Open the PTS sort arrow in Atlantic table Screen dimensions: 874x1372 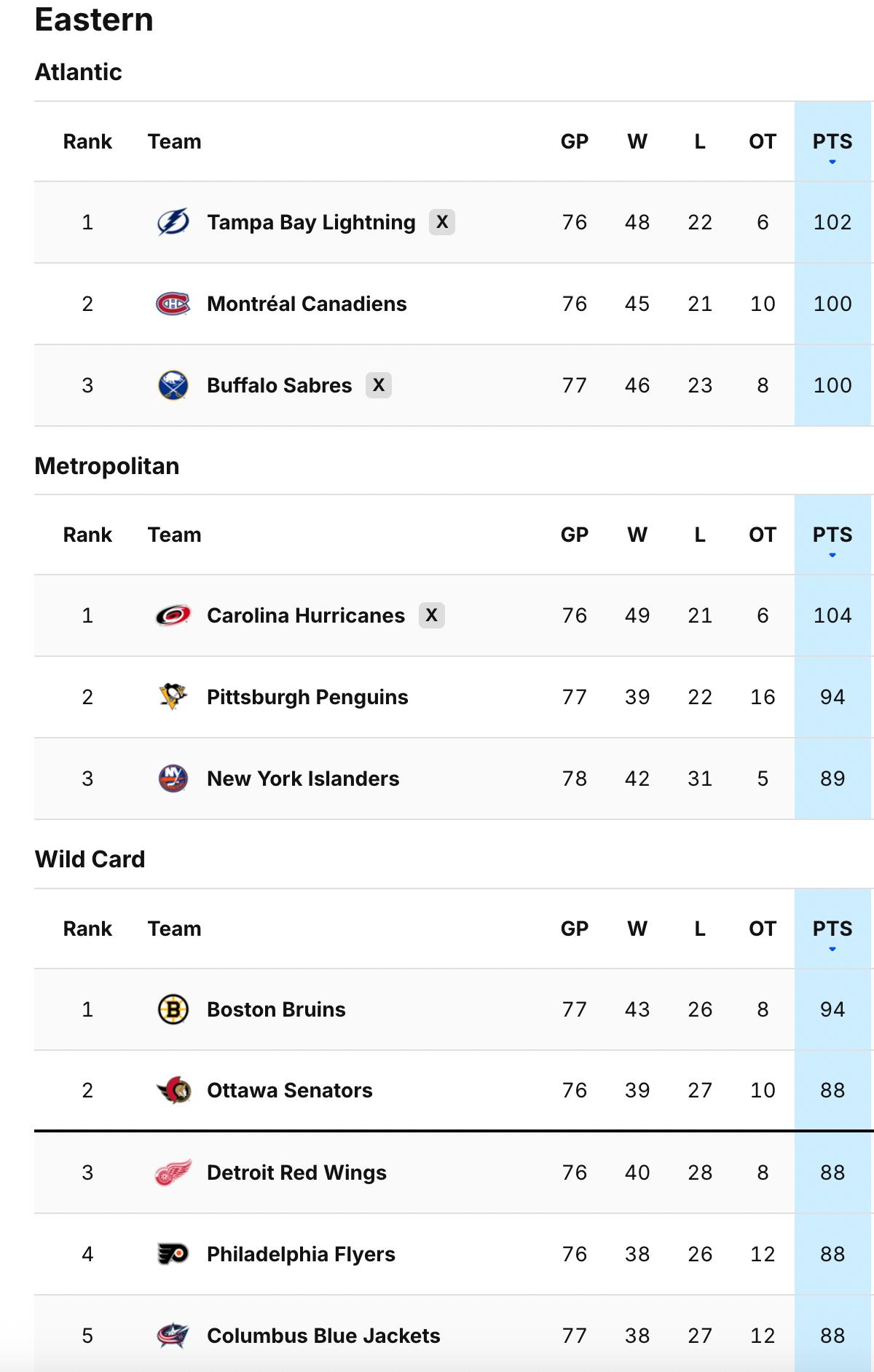click(830, 162)
